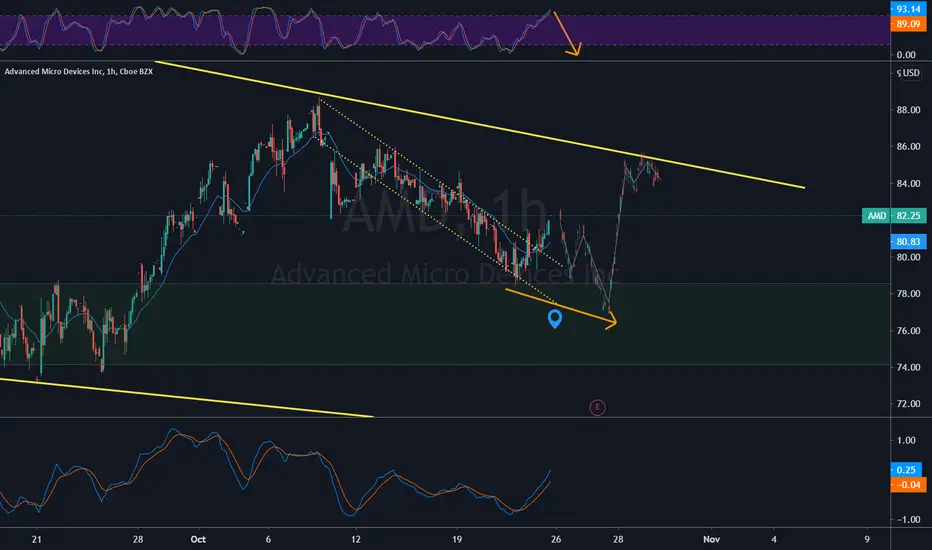Click the blue location pin marker
The height and width of the screenshot is (550, 932).
[555, 319]
